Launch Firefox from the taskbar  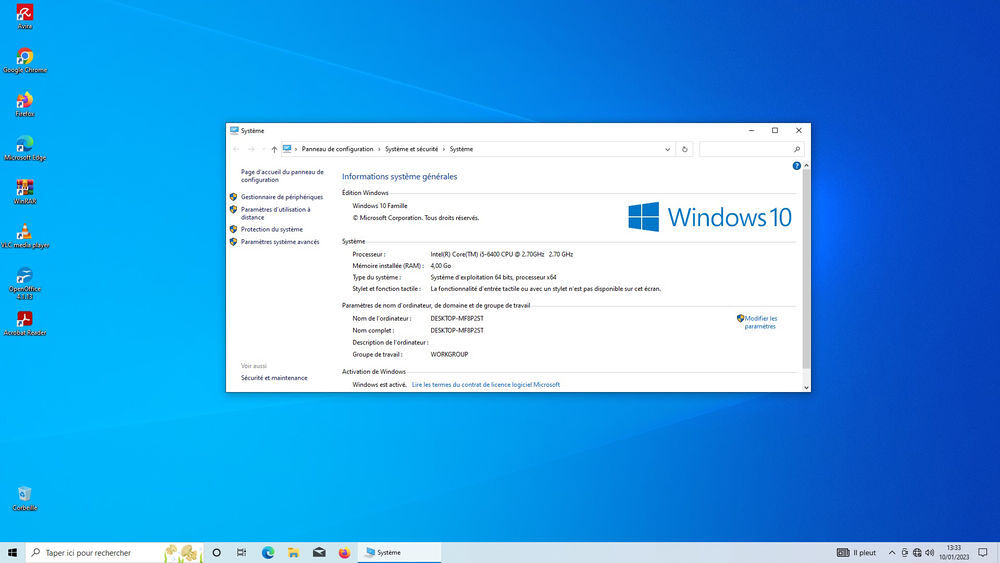click(344, 553)
